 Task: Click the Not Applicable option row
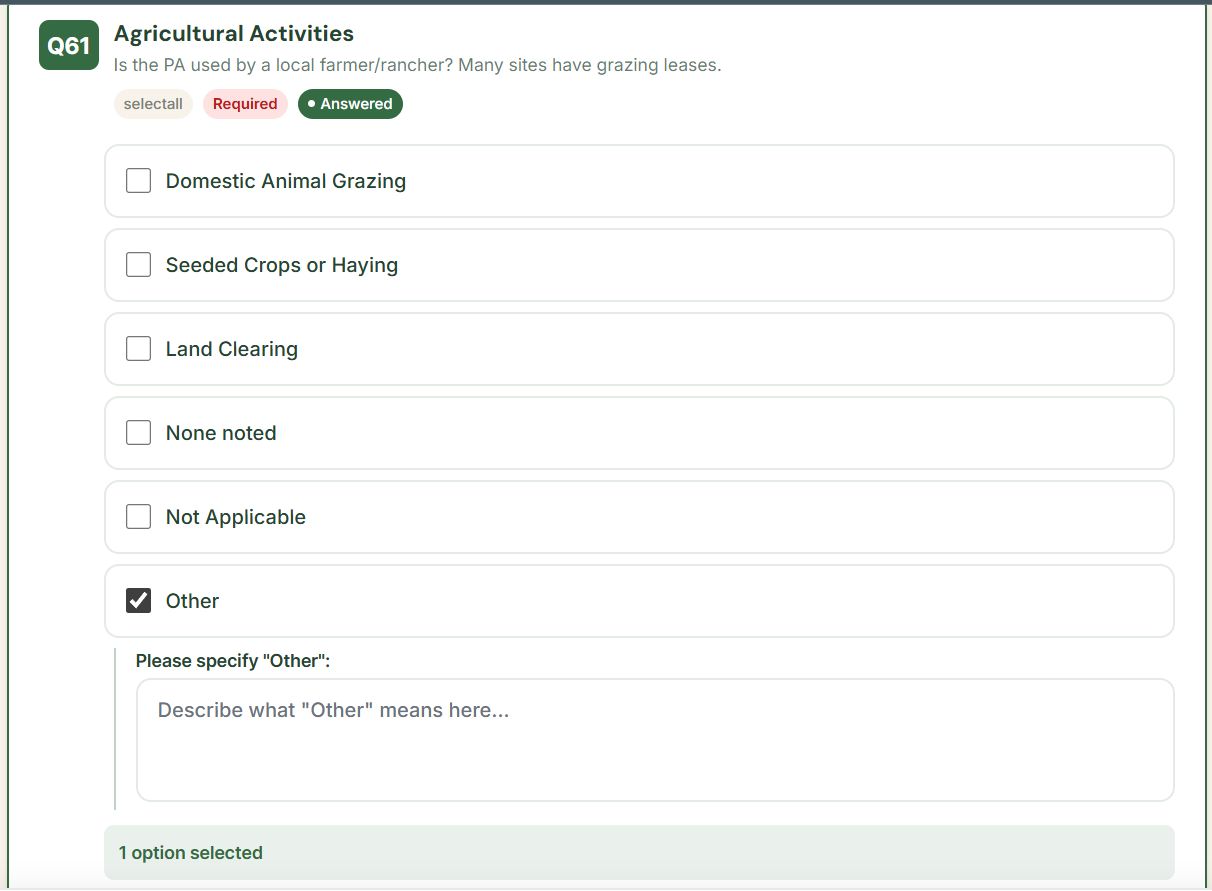click(639, 516)
